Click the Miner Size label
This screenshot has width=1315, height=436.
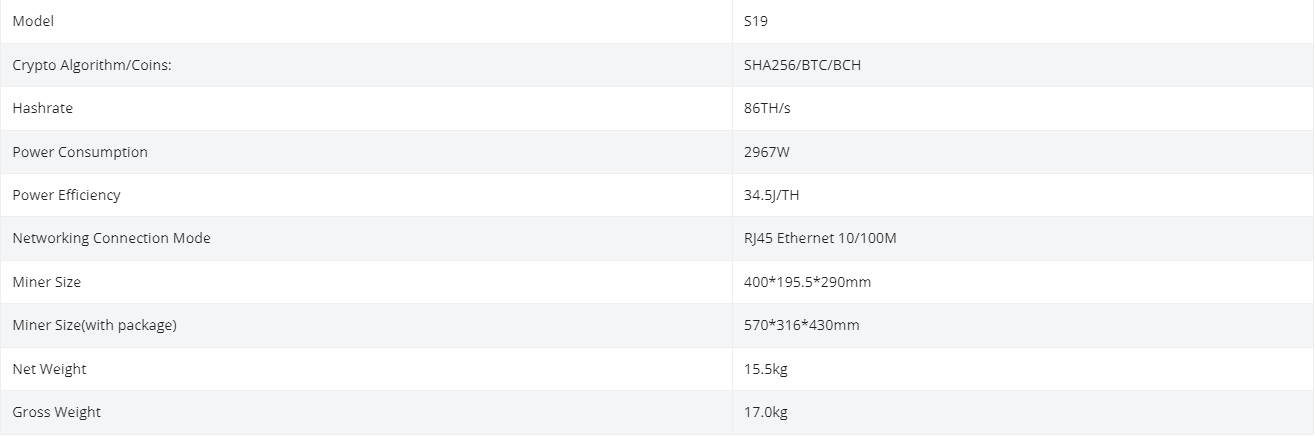[x=47, y=282]
